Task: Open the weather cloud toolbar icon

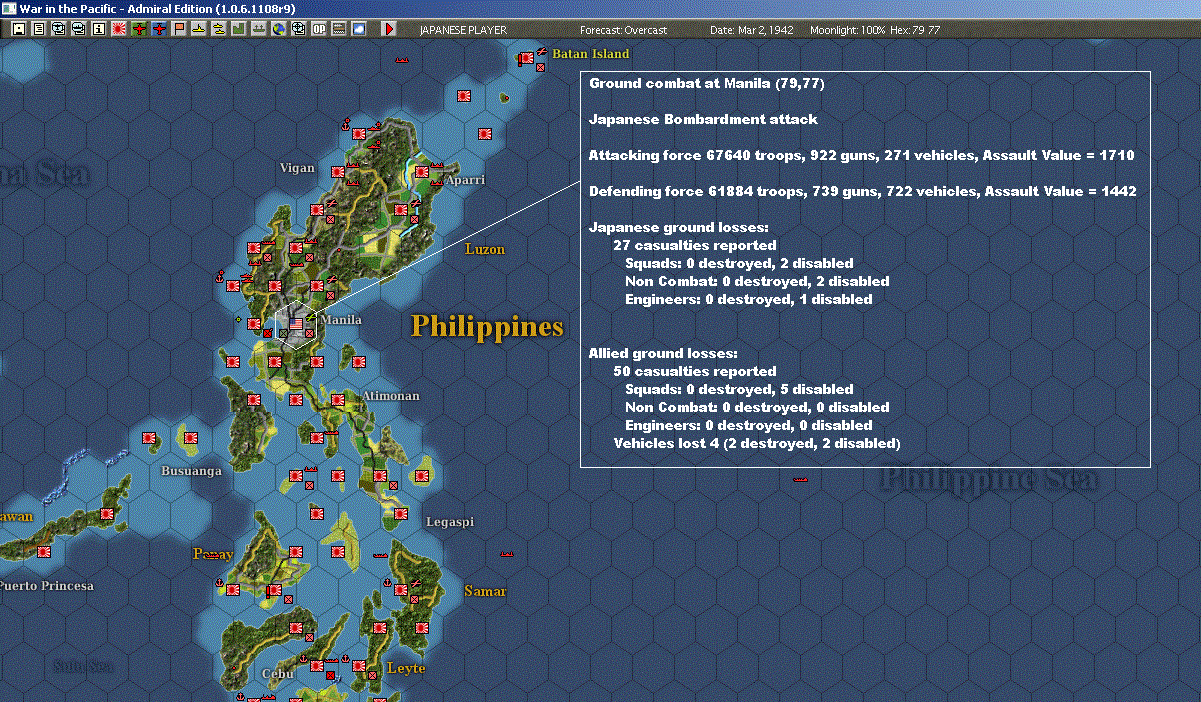Action: (x=358, y=29)
